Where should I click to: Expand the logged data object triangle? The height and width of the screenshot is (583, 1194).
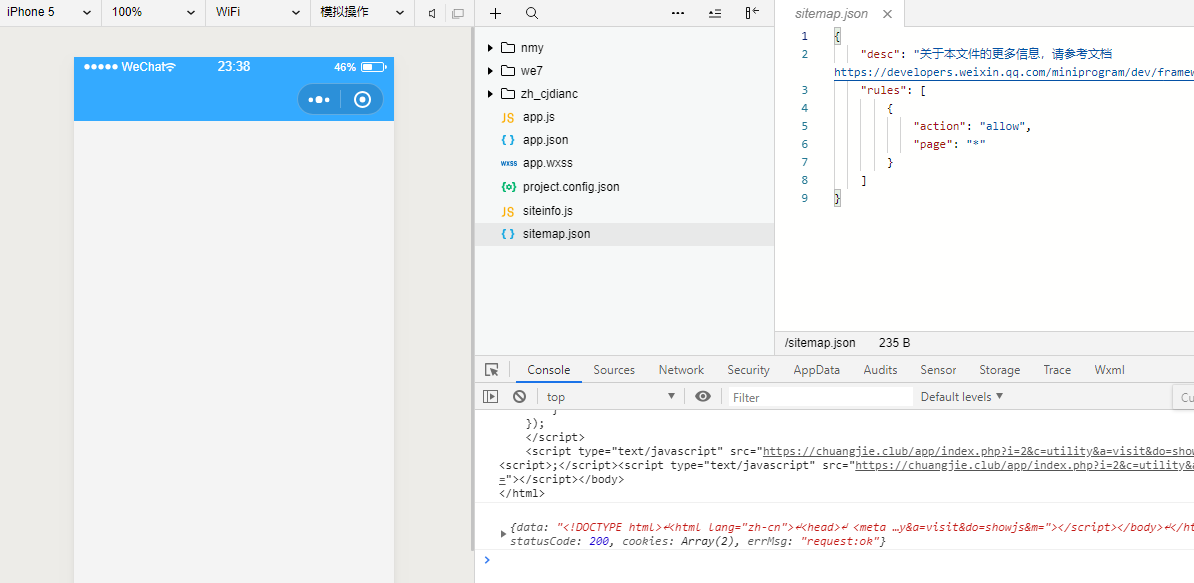tap(503, 534)
